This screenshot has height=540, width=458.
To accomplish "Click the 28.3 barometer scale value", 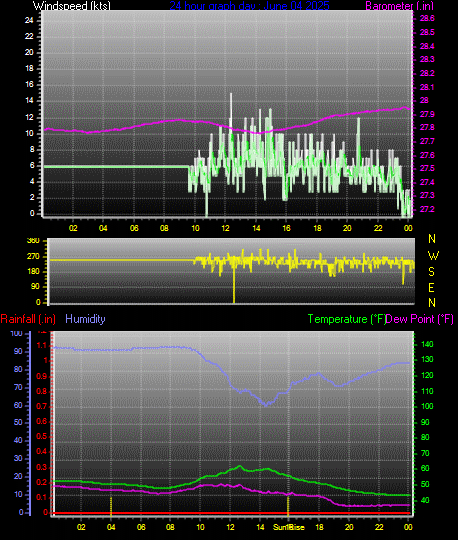I will pyautogui.click(x=427, y=60).
